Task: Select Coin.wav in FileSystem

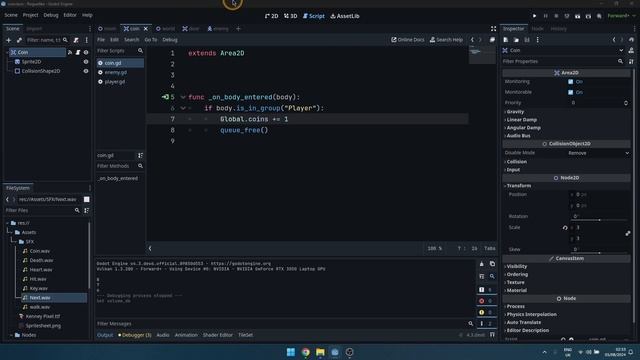Action: [40, 251]
